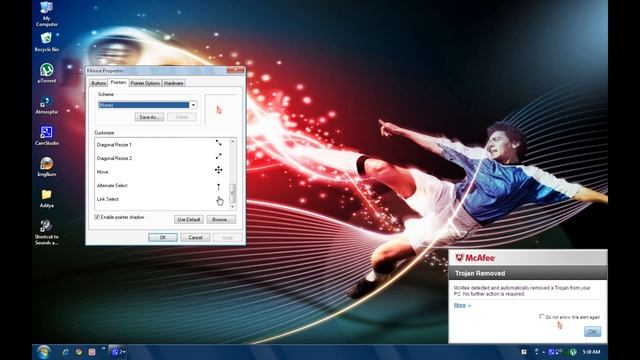The image size is (640, 360).
Task: Click the network computers tray icon
Action: [x=558, y=351]
